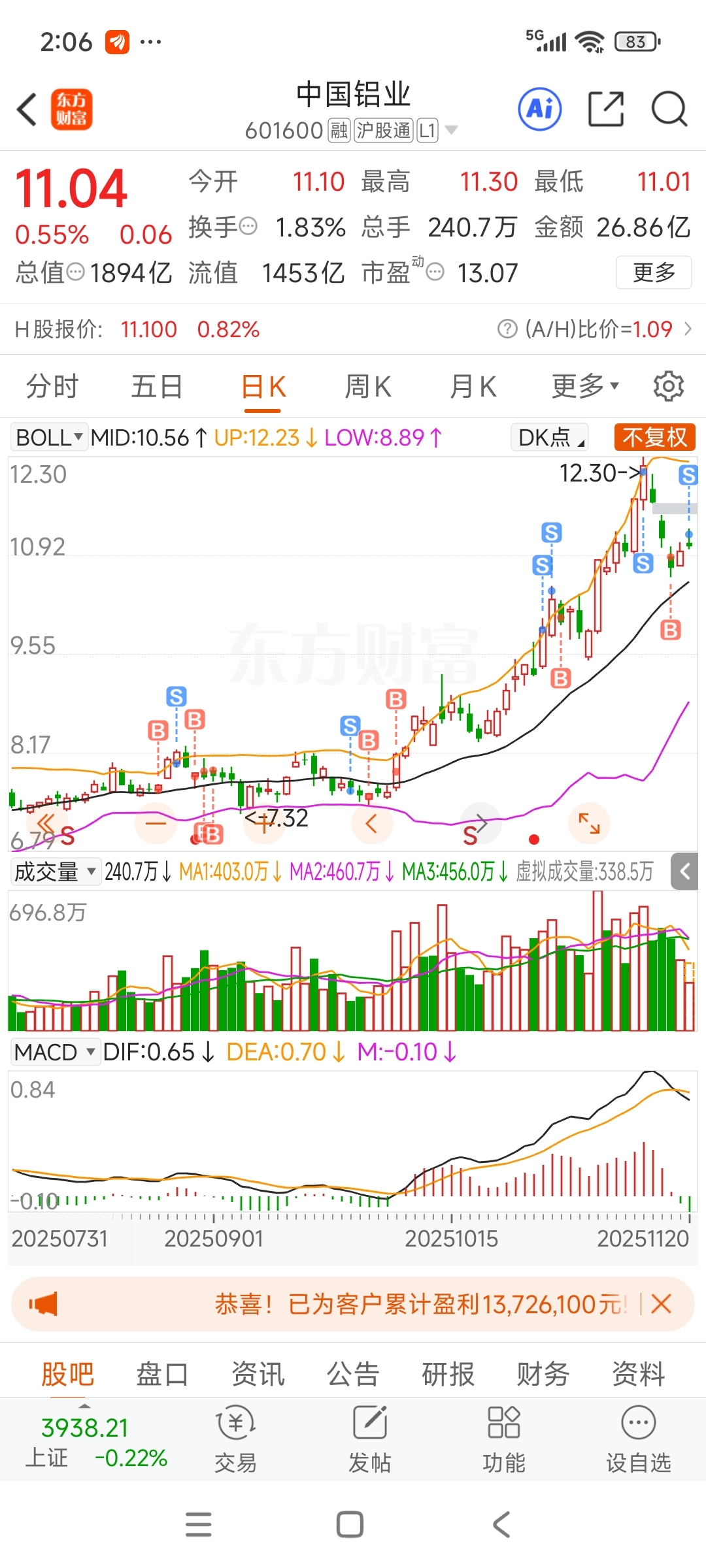The width and height of the screenshot is (706, 1568).
Task: Tap current price 11.04
Action: tap(71, 189)
